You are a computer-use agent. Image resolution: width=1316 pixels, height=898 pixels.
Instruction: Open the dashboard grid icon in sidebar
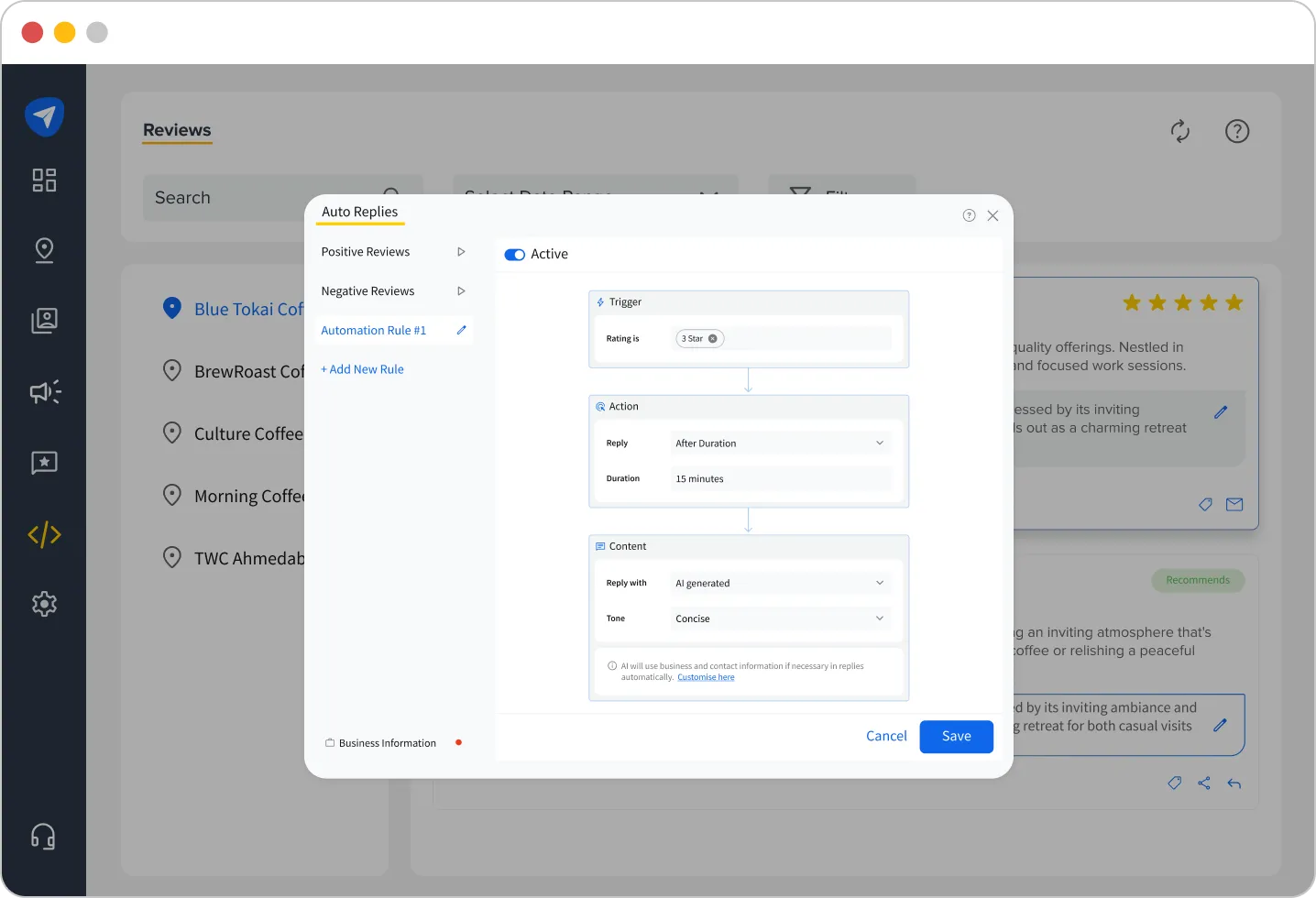[x=44, y=180]
